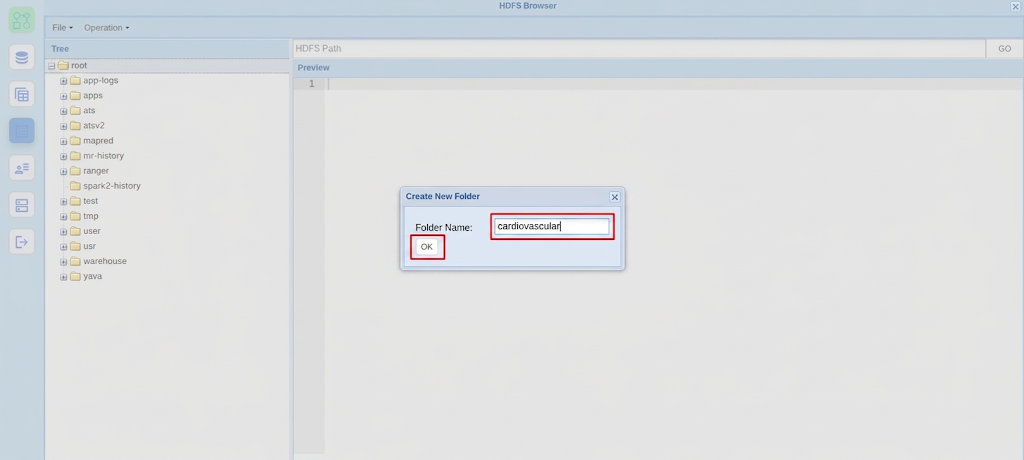Select the usr folder label

tap(89, 246)
